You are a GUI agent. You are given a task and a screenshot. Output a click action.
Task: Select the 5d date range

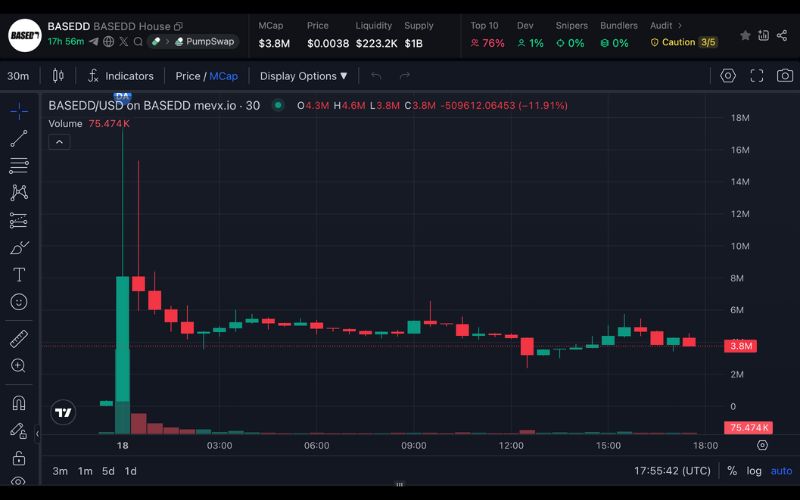click(108, 471)
